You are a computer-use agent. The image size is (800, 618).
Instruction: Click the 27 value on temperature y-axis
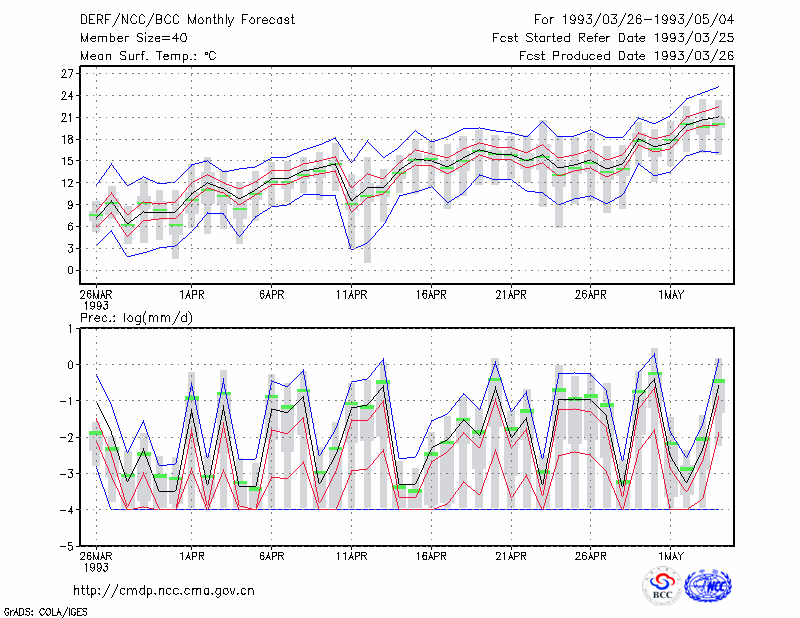tap(67, 74)
